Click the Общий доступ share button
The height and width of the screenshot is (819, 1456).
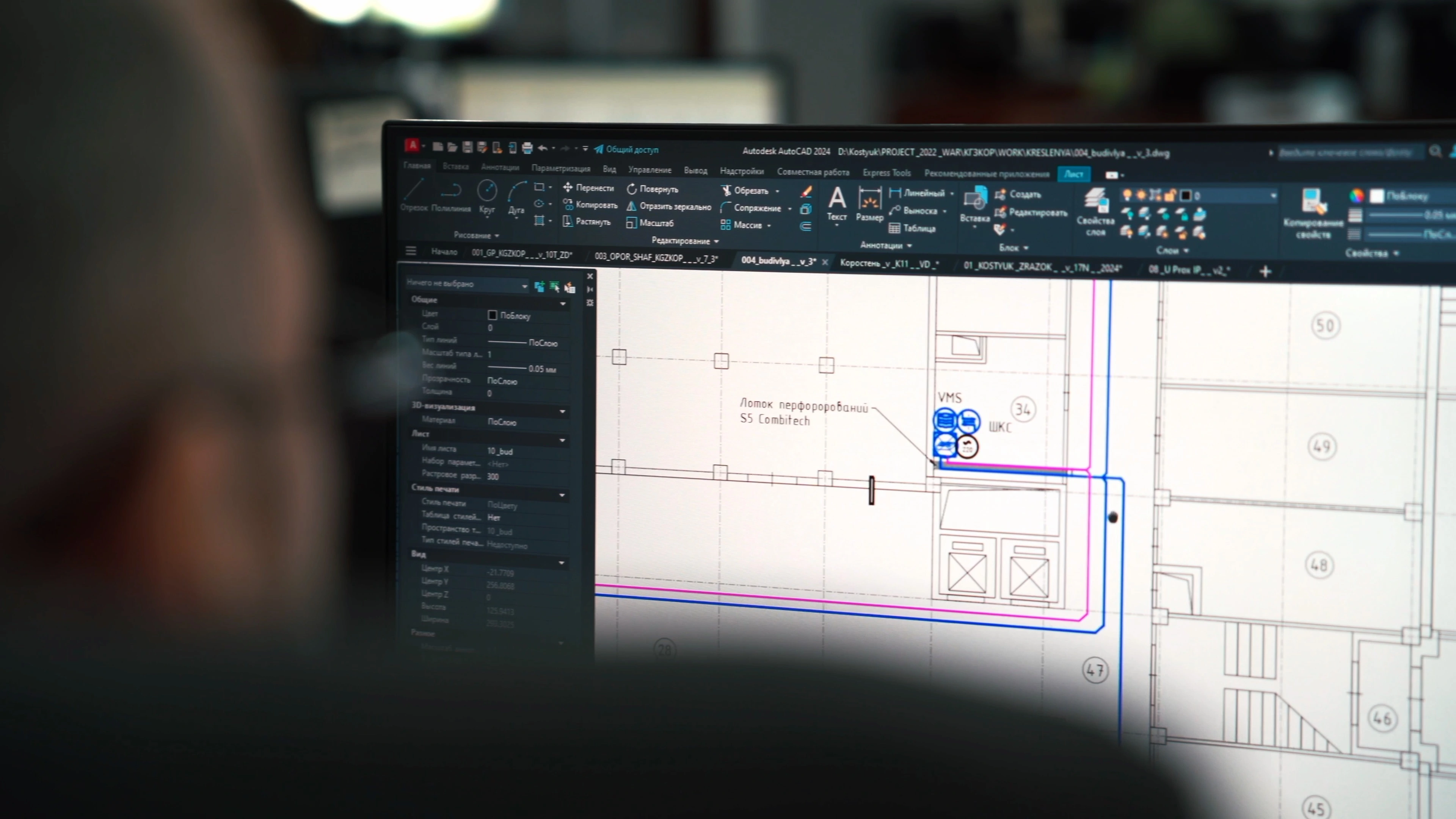pyautogui.click(x=626, y=150)
